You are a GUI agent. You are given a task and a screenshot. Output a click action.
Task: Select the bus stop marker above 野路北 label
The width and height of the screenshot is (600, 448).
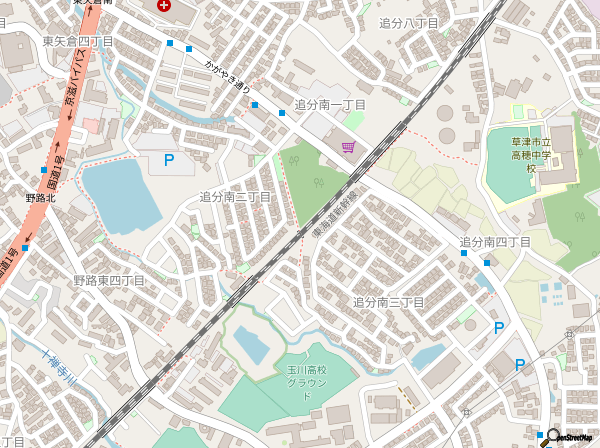(44, 170)
